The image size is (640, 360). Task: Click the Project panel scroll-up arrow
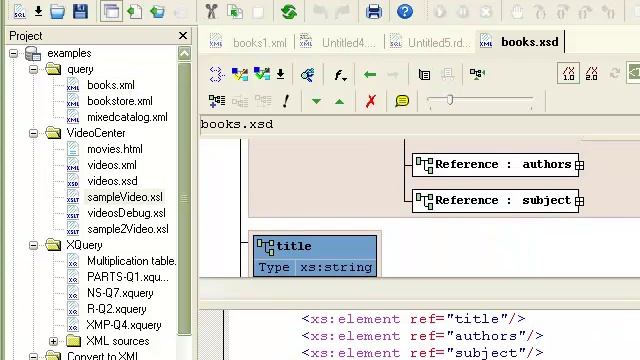[184, 53]
